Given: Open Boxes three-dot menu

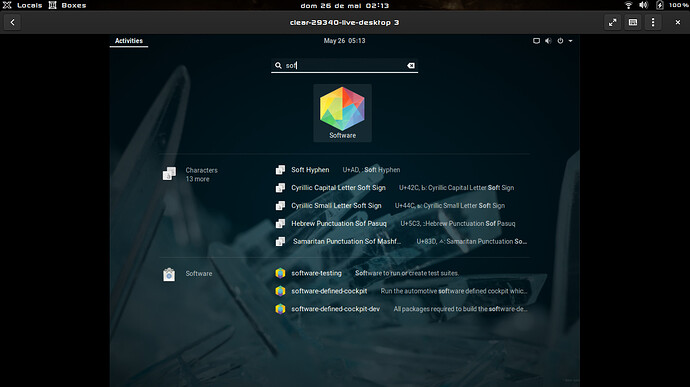Looking at the screenshot, I should [653, 22].
